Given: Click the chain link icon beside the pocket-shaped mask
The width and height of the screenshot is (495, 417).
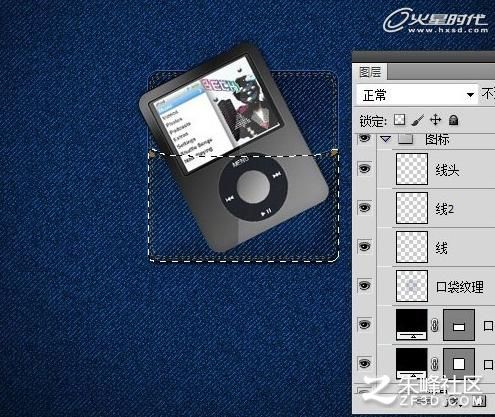Looking at the screenshot, I should point(435,325).
